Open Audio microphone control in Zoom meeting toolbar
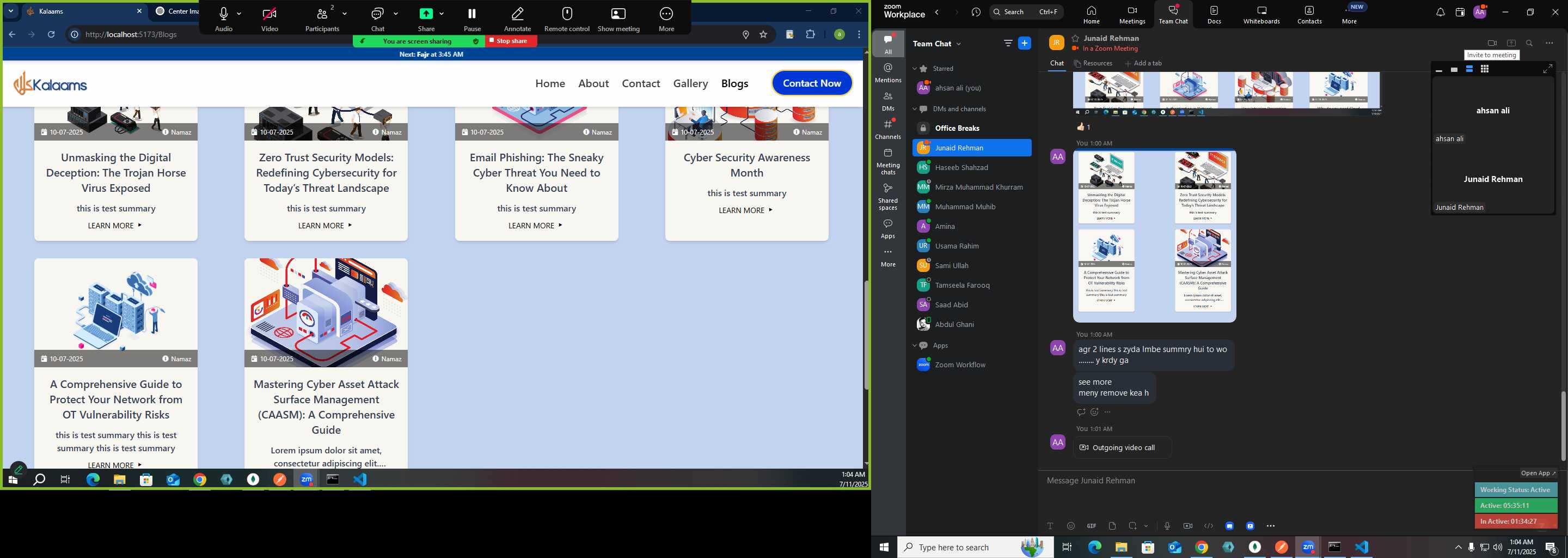Screen dimensions: 1568x558 [223, 19]
